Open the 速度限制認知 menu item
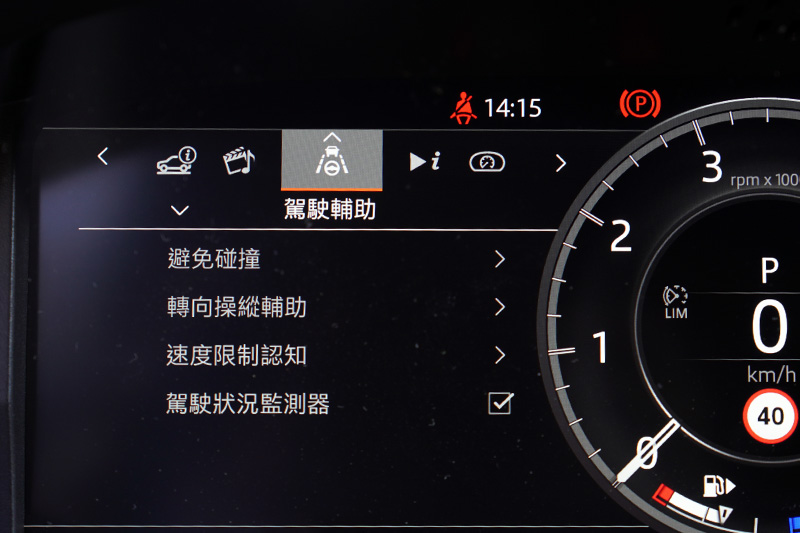The height and width of the screenshot is (533, 800). [337, 356]
